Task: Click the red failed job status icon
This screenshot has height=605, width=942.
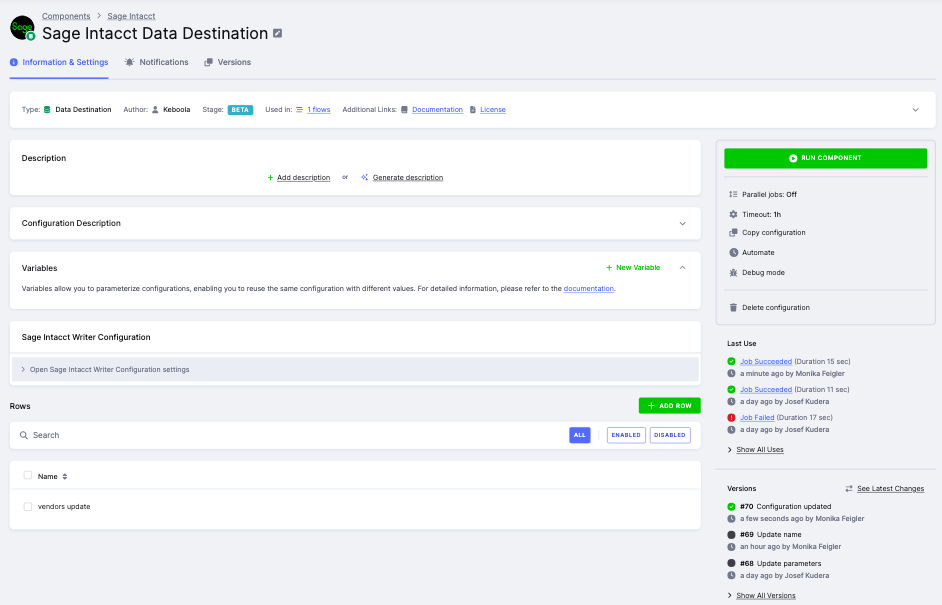Action: [731, 418]
